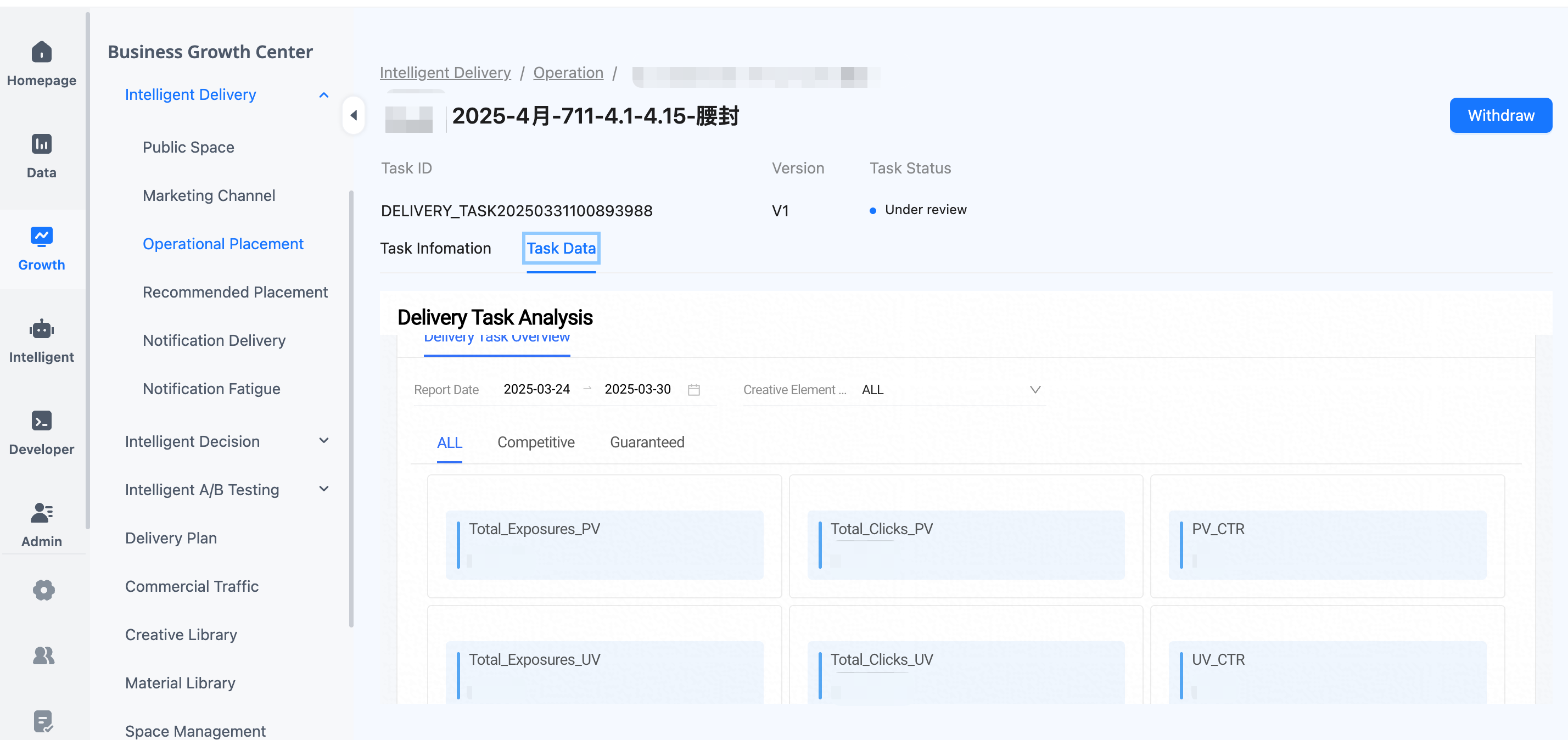Select the Guaranteed tab
This screenshot has height=740, width=1568.
pos(647,442)
